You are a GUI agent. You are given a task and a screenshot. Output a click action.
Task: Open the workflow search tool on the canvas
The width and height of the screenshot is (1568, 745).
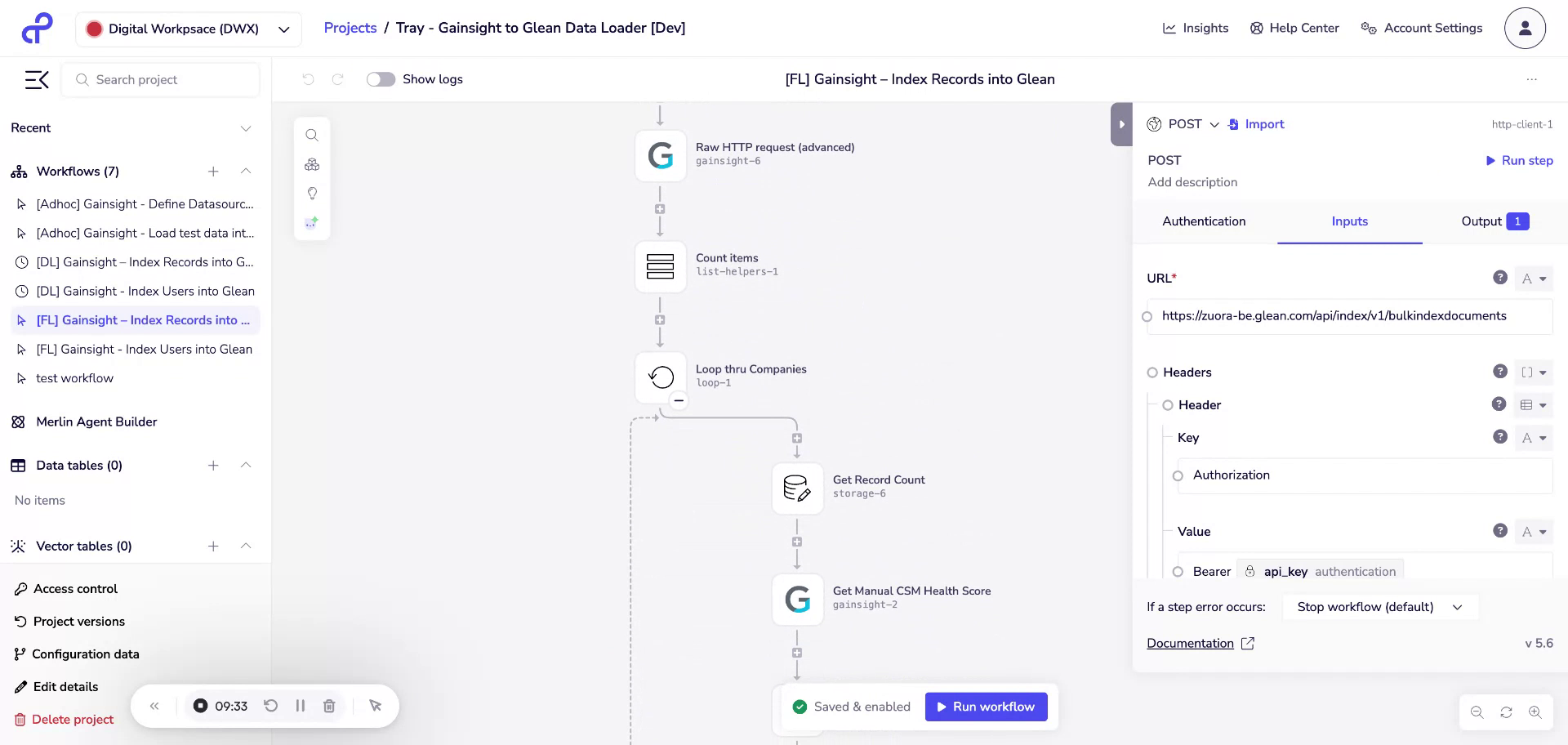click(312, 135)
